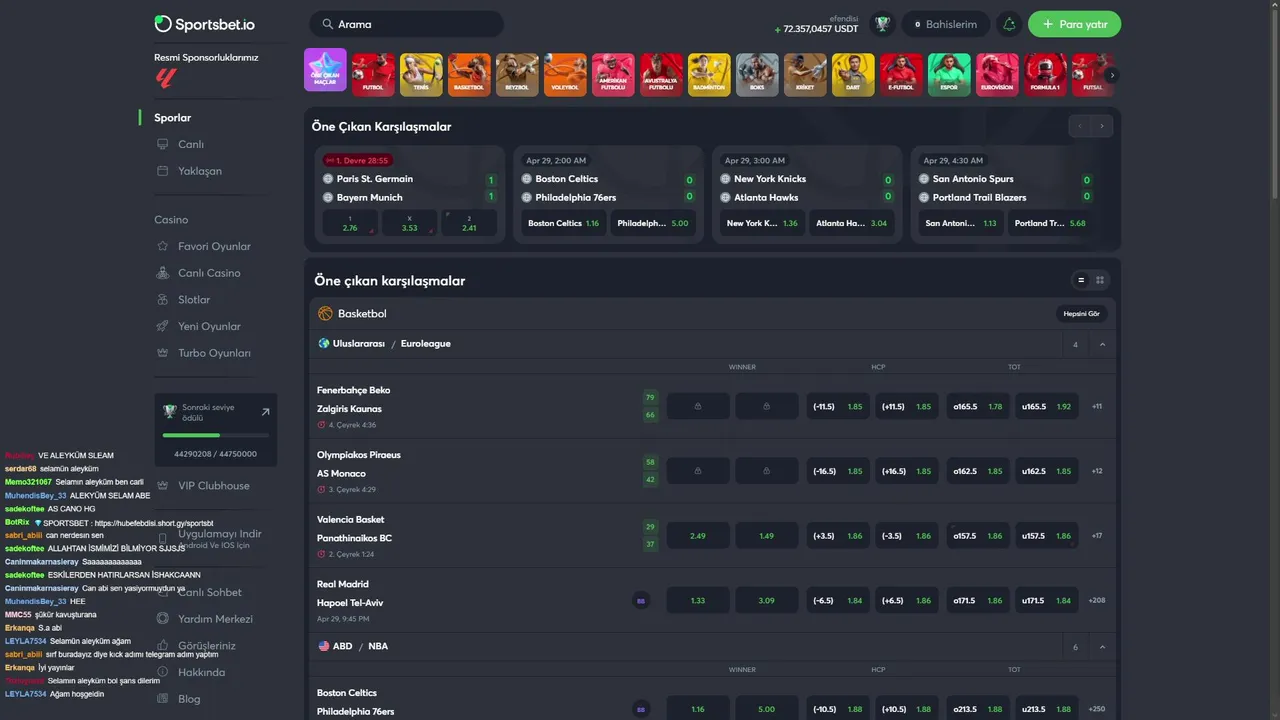Show next featured matches carousel arrow

[1102, 126]
